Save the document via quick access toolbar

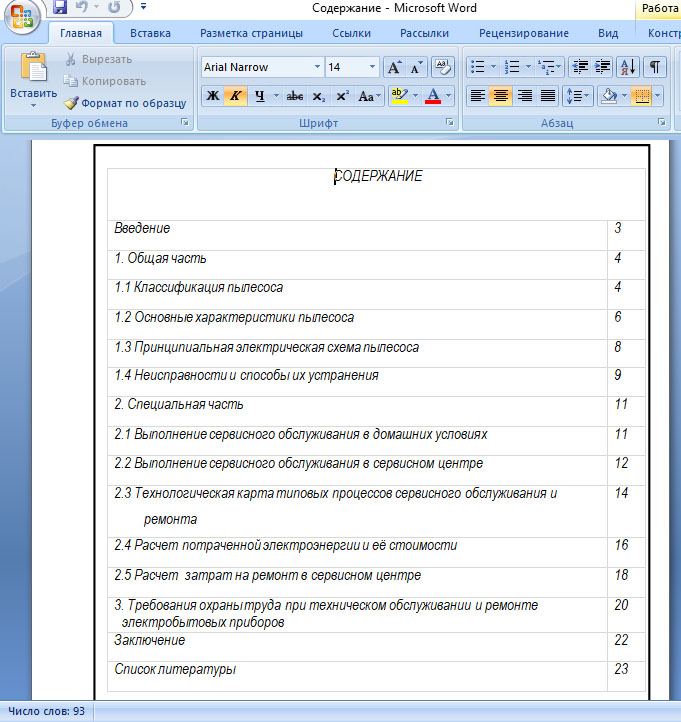pyautogui.click(x=60, y=8)
